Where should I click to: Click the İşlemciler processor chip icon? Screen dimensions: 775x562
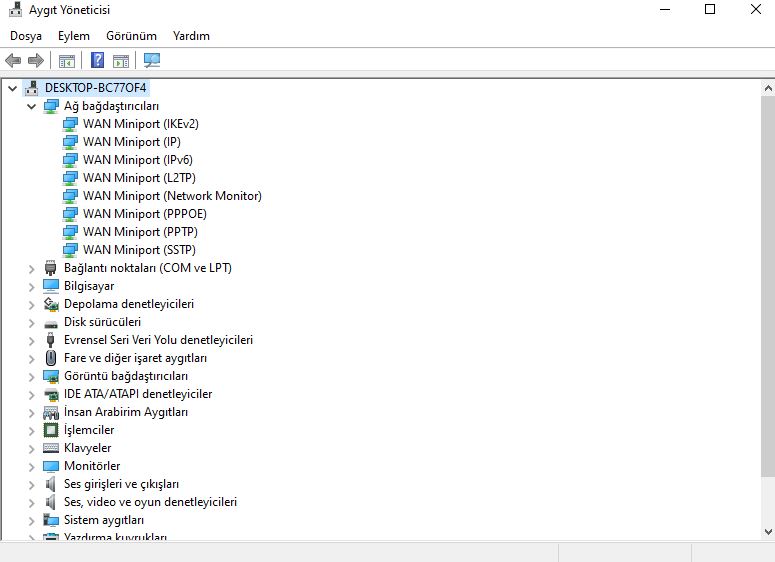click(x=50, y=430)
